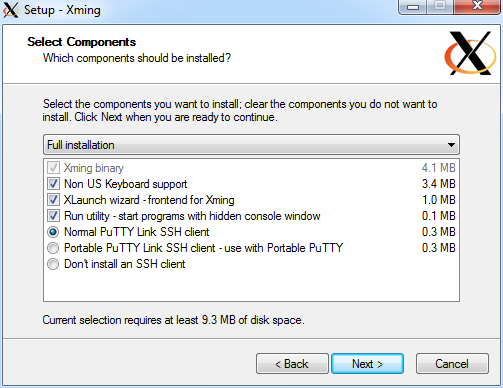Click the Xming icon in title bar
Viewport: 503px width, 388px height.
click(10, 9)
